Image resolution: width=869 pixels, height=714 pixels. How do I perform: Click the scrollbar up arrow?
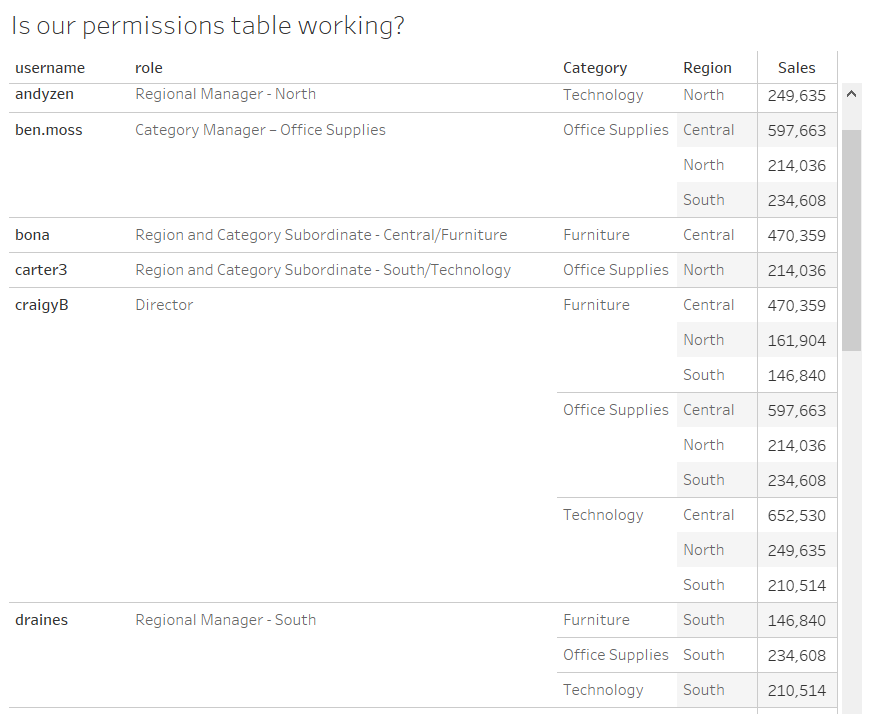[851, 94]
